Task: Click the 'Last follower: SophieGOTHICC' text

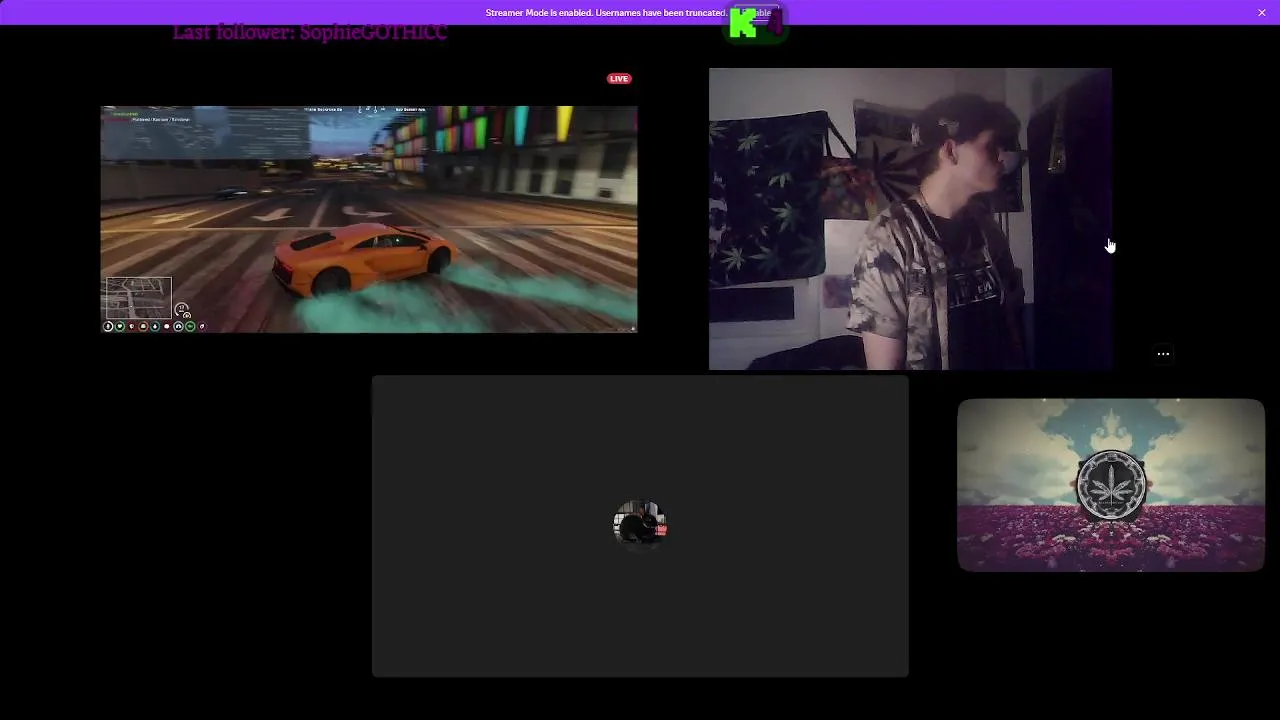Action: (310, 32)
